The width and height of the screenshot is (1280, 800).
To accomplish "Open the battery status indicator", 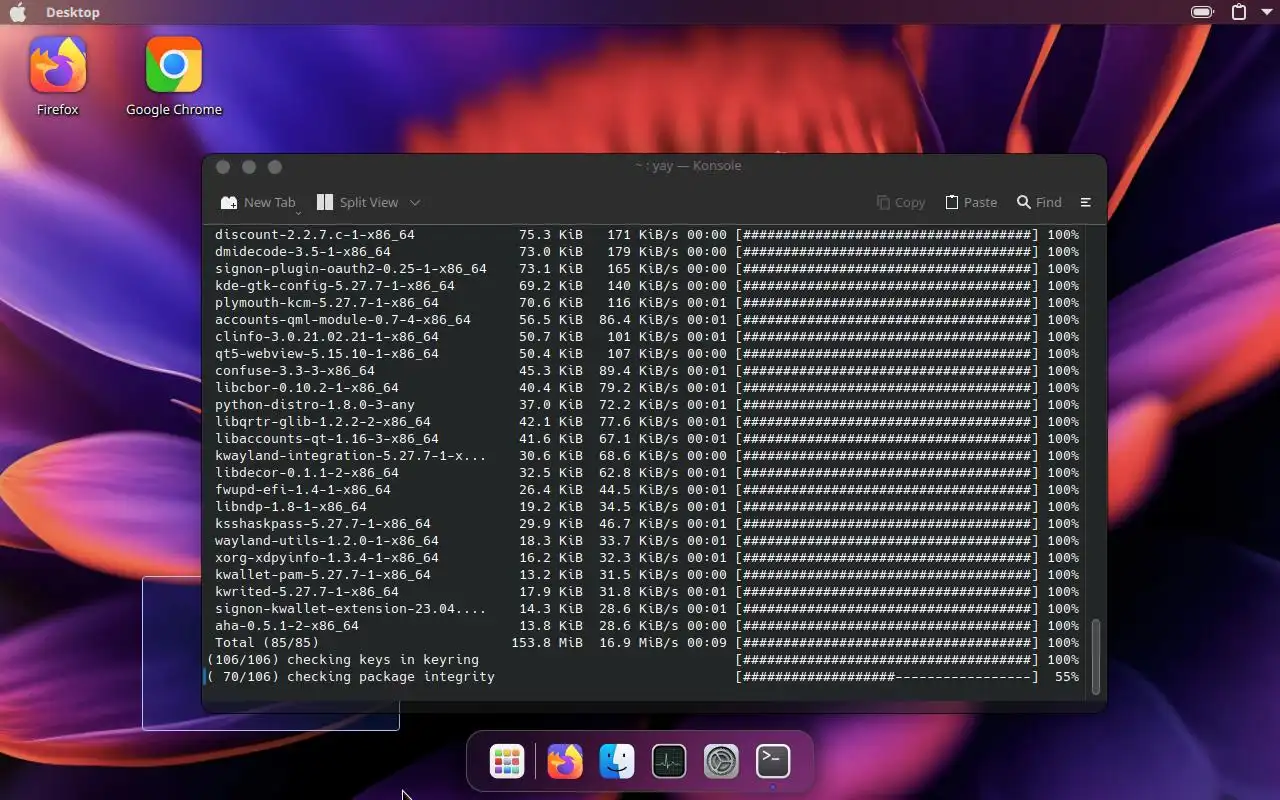I will click(1202, 12).
